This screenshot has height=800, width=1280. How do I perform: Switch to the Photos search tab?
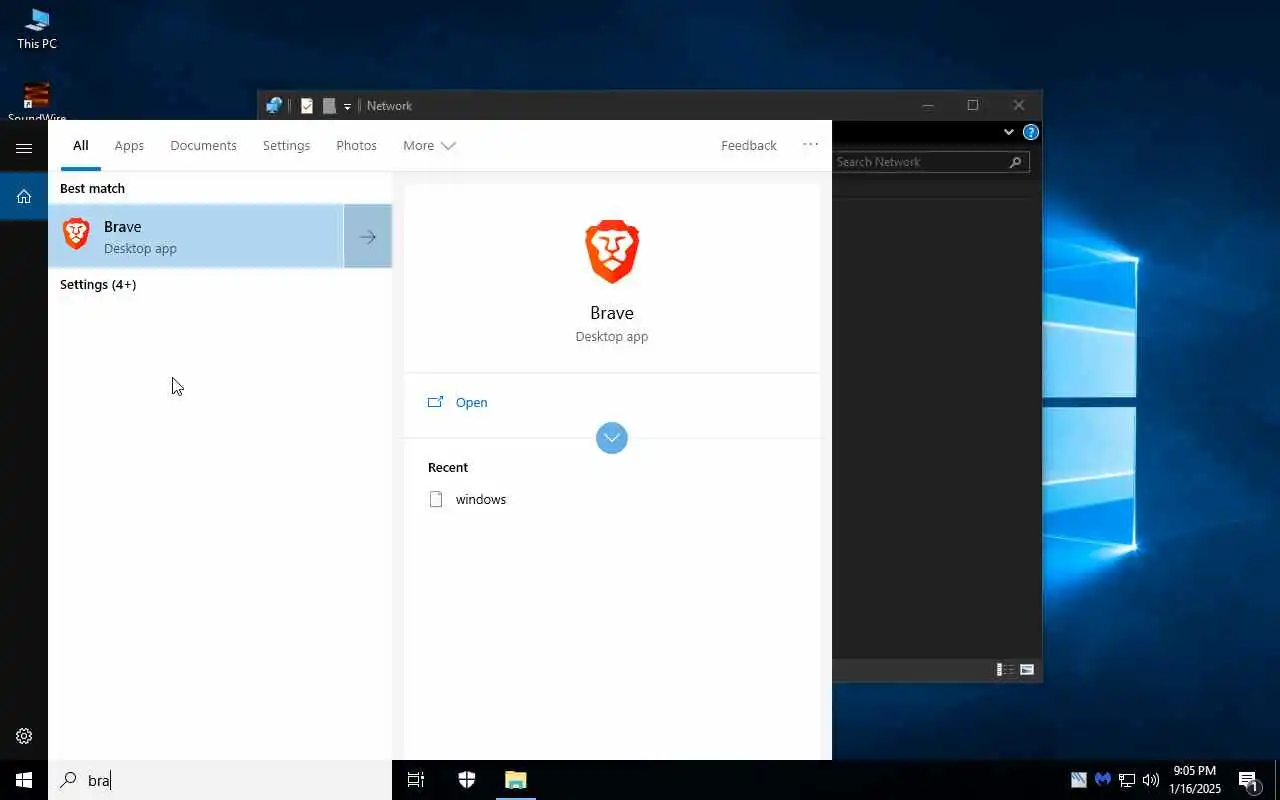pos(356,145)
